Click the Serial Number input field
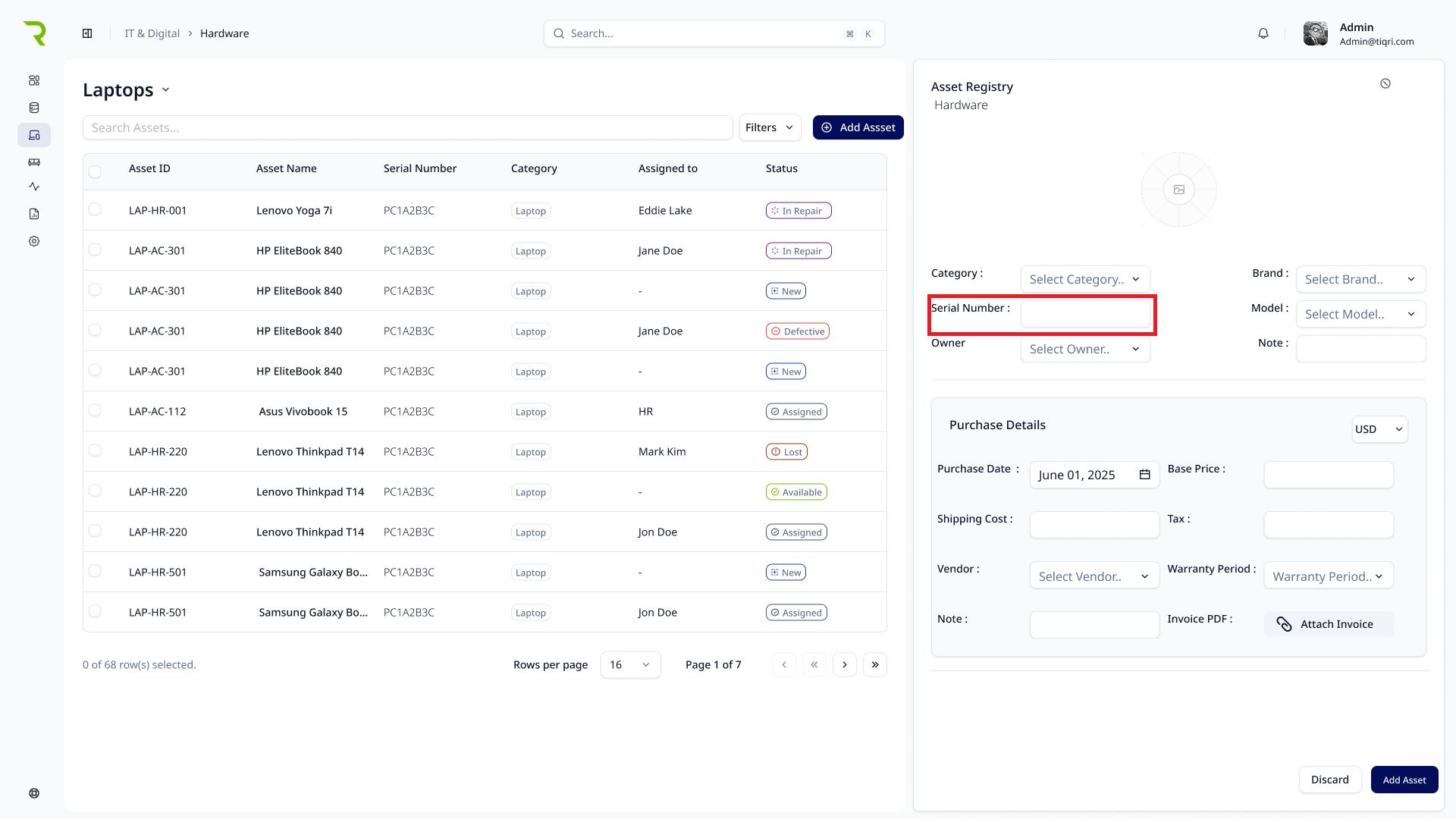Screen dimensions: 1456x819 point(1084,314)
